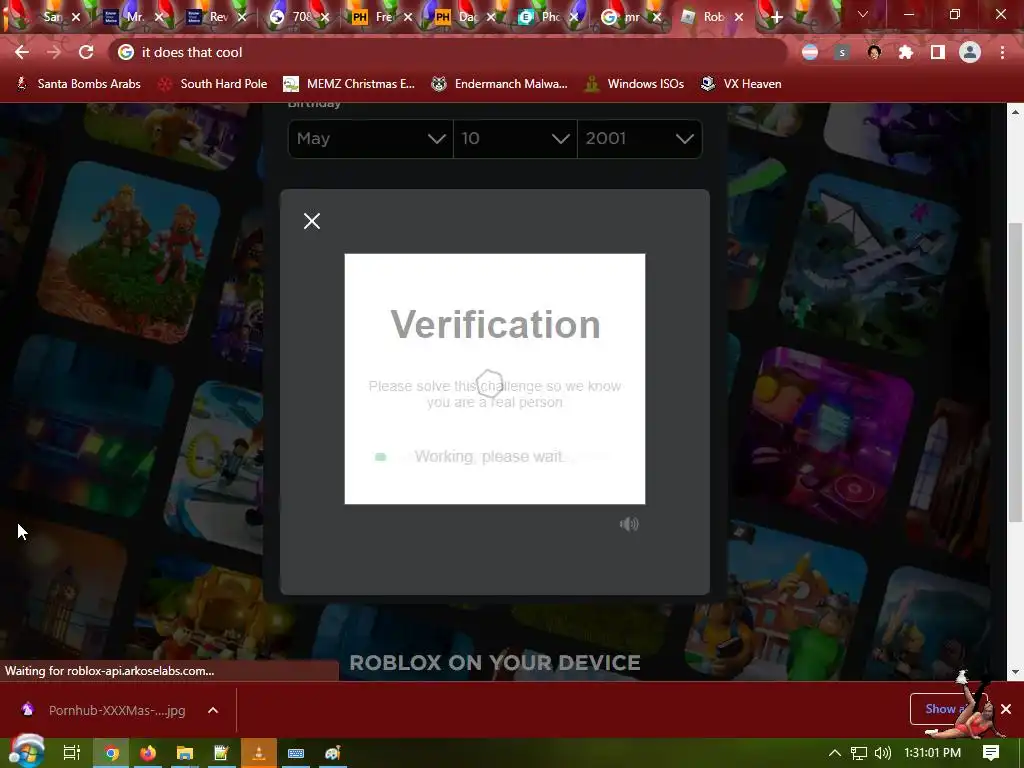Open the 'Santa Bombs Arabs' bookmark
The image size is (1024, 768).
coord(78,84)
